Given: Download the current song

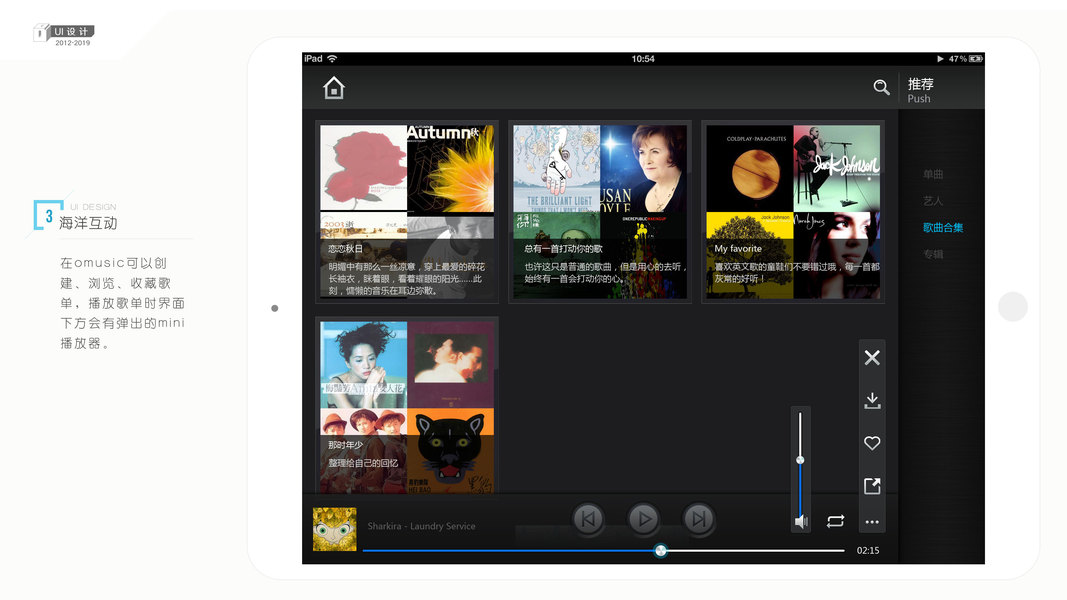Looking at the screenshot, I should pos(872,401).
